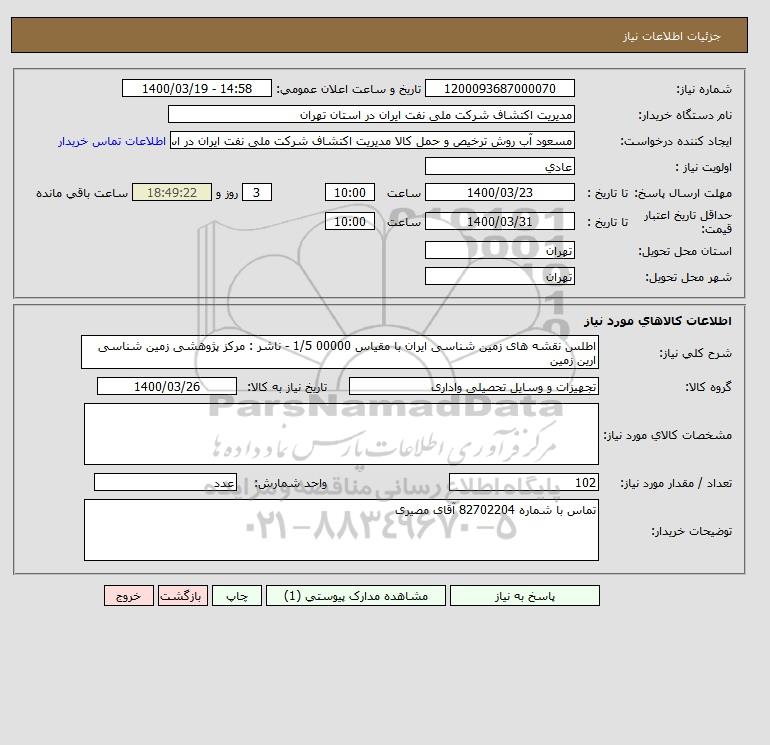Click the 'شرح کلی نیاز:' label

(695, 354)
